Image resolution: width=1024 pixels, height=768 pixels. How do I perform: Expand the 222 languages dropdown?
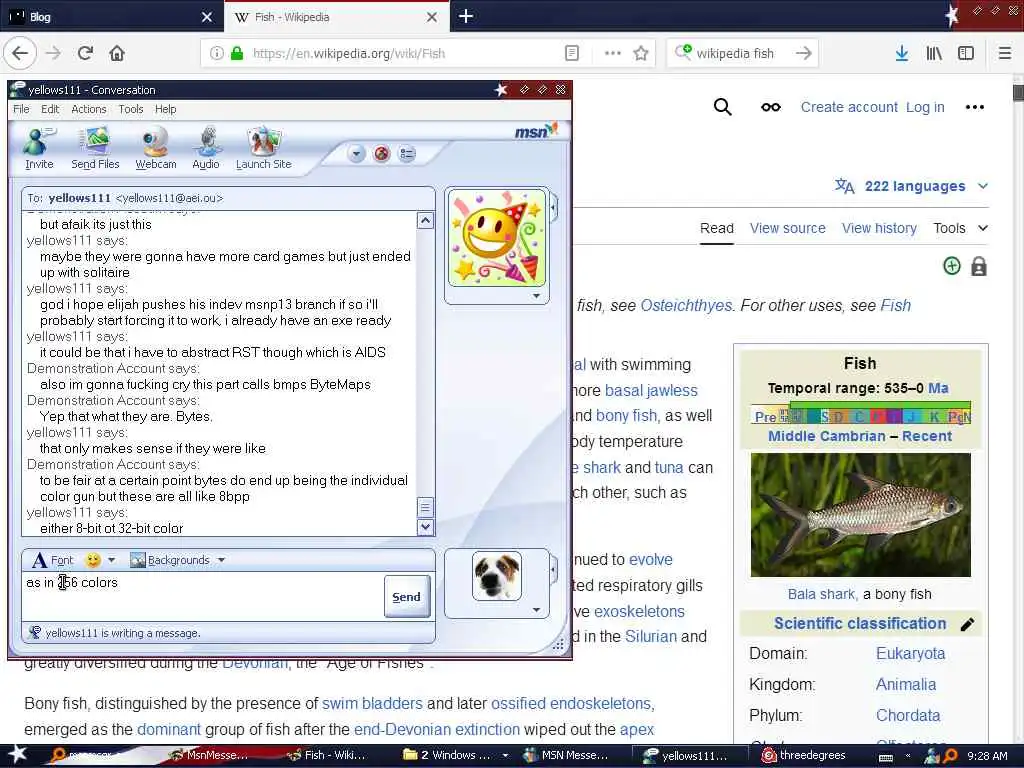(911, 186)
